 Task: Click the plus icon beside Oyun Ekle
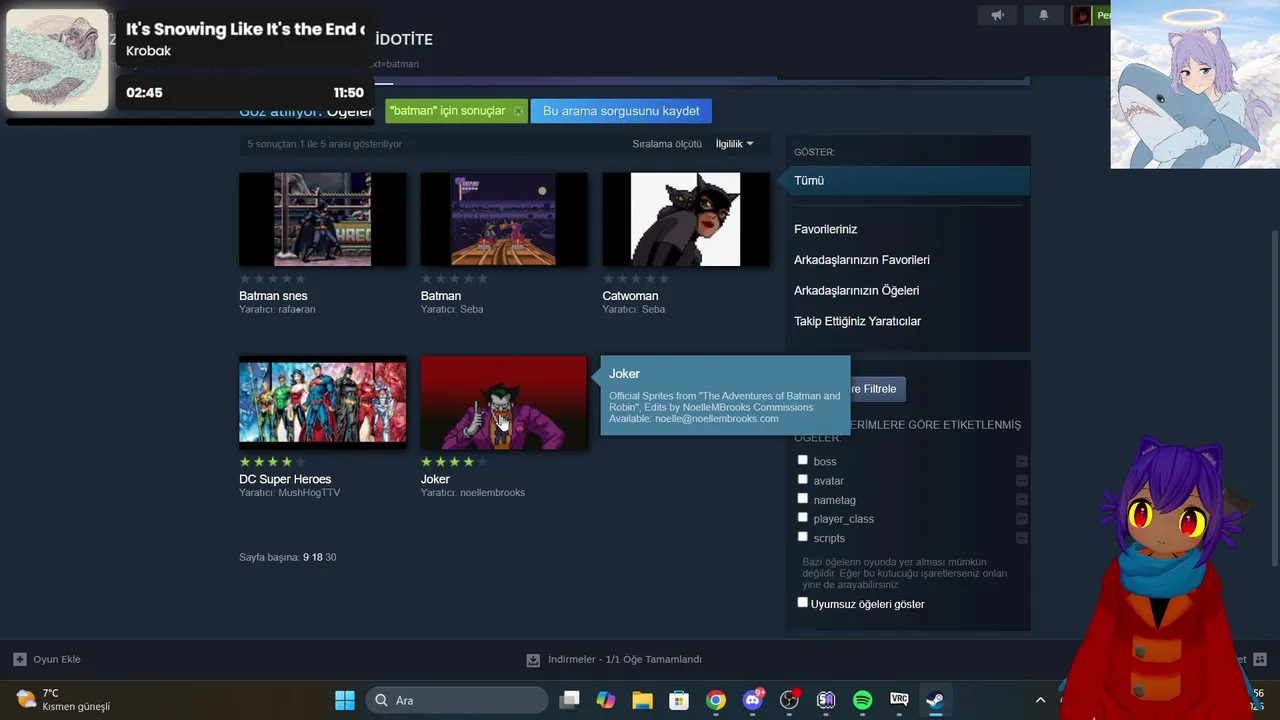click(19, 659)
